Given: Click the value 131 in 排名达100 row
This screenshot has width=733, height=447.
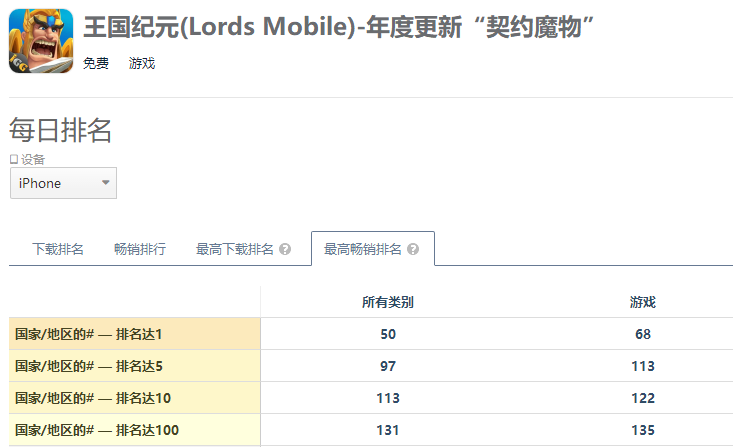Looking at the screenshot, I should pos(388,430).
